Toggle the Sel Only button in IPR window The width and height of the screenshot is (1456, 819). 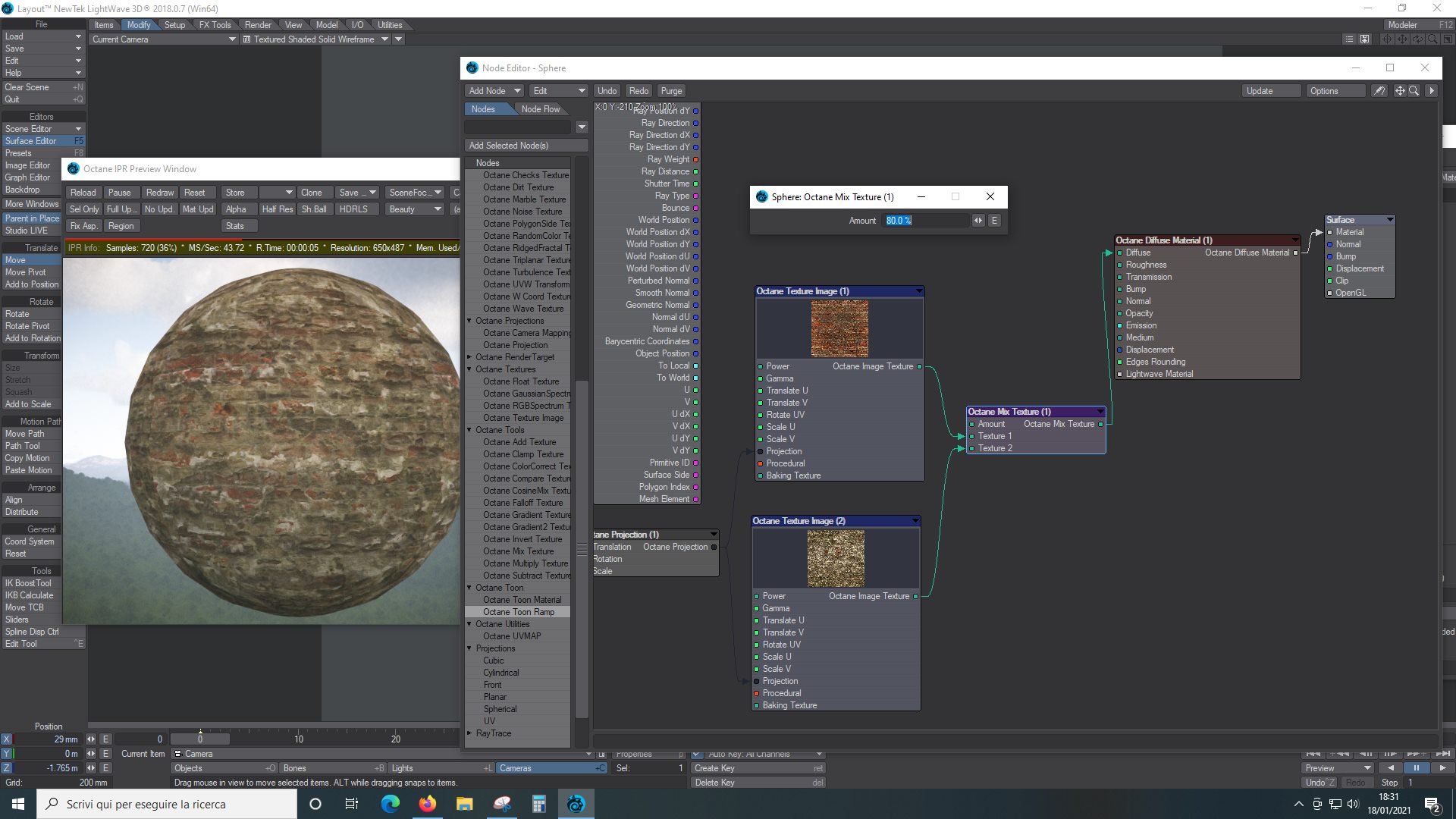point(84,209)
